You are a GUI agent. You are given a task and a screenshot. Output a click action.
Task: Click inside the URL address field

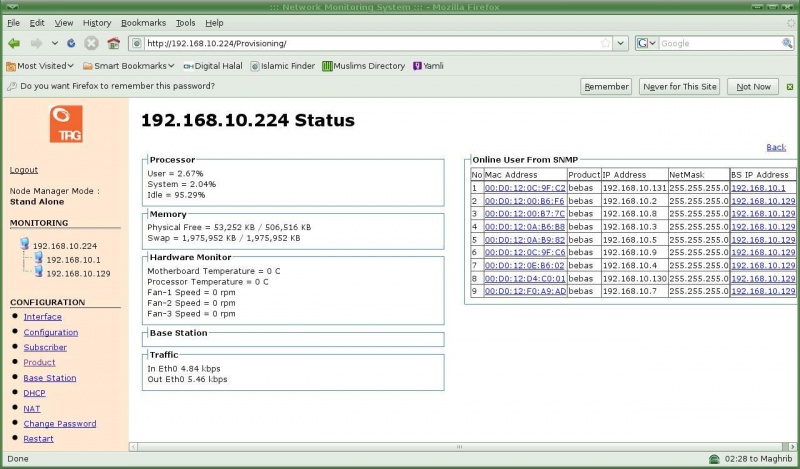tap(370, 44)
